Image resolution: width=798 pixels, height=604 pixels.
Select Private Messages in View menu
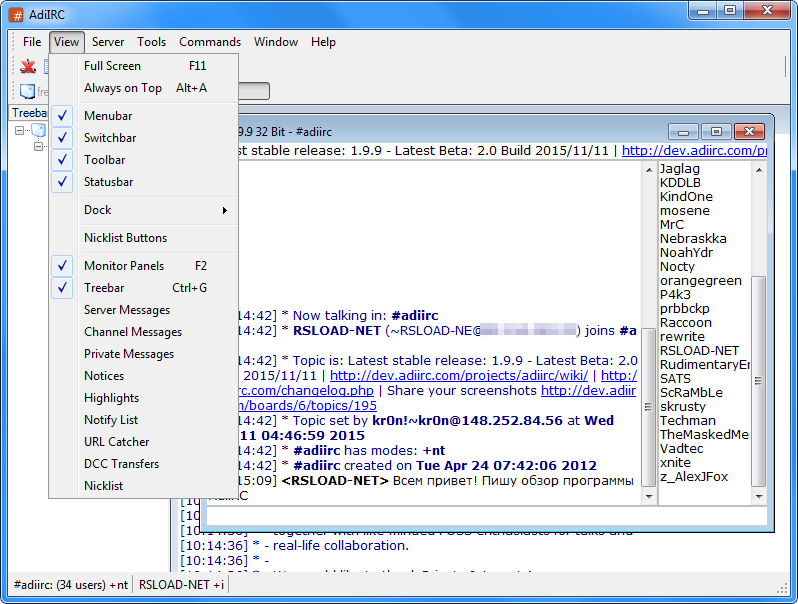pyautogui.click(x=144, y=354)
